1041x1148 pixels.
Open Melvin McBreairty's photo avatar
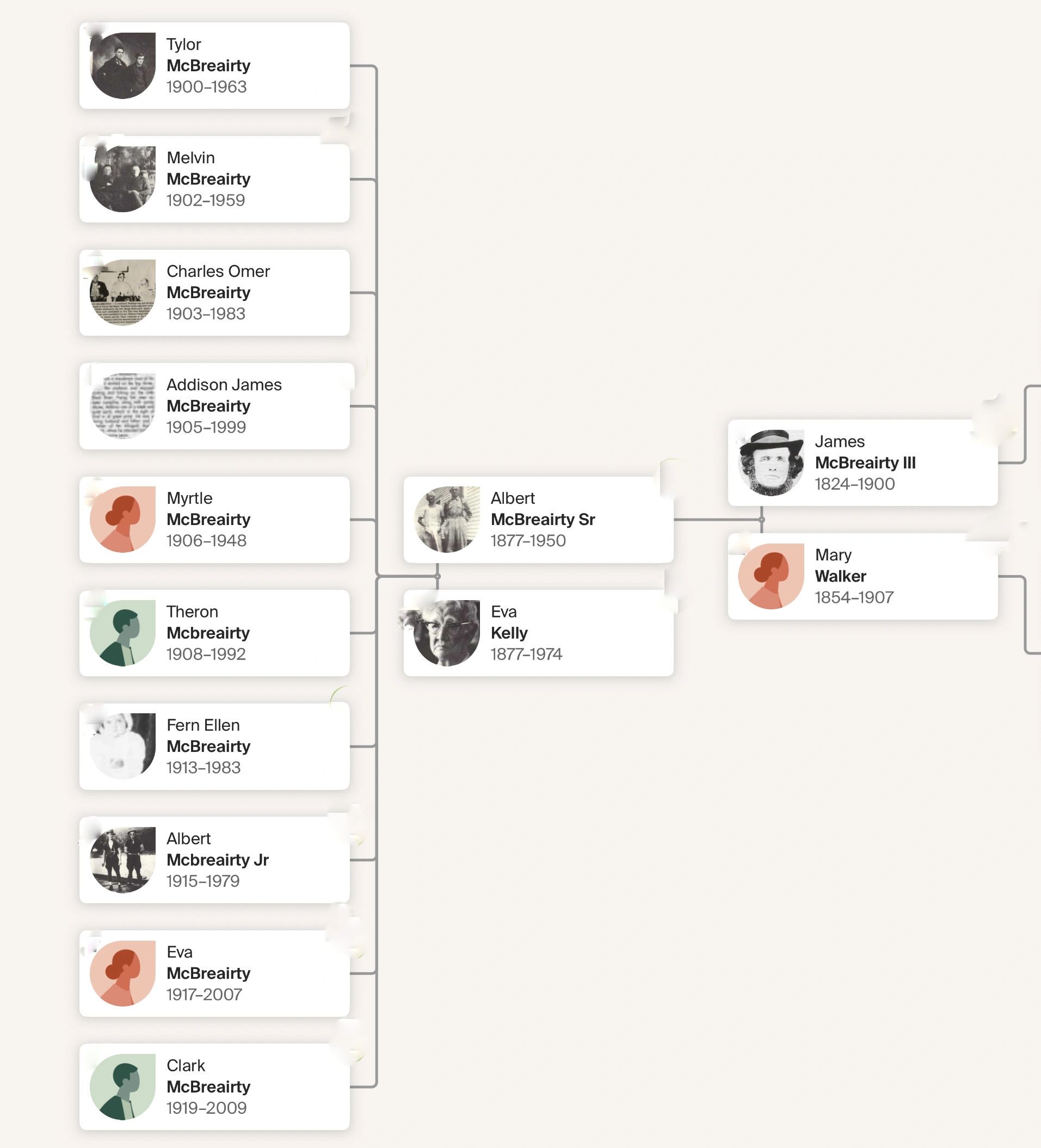point(122,179)
